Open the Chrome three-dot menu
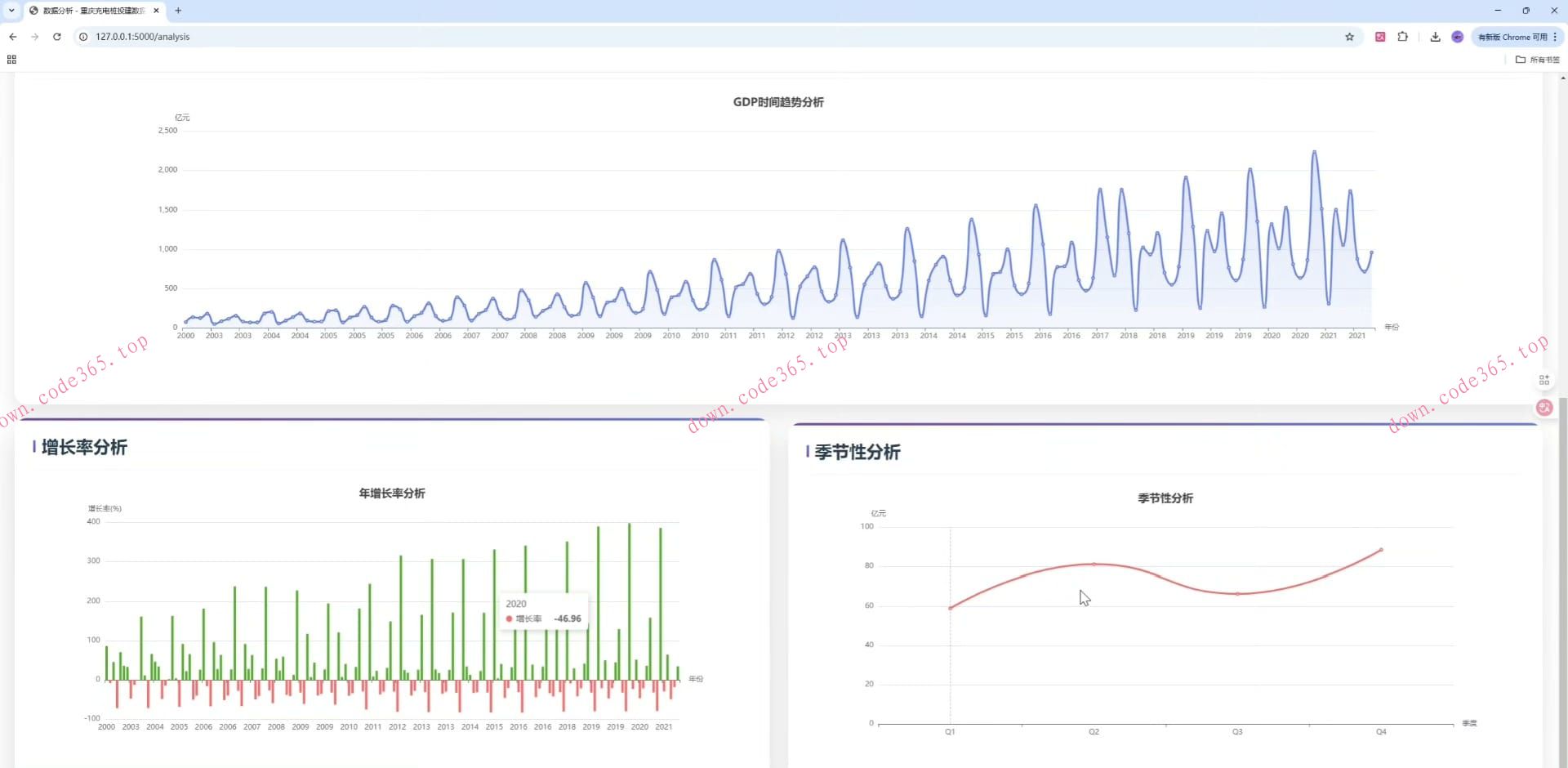Viewport: 1568px width, 768px height. click(1555, 37)
